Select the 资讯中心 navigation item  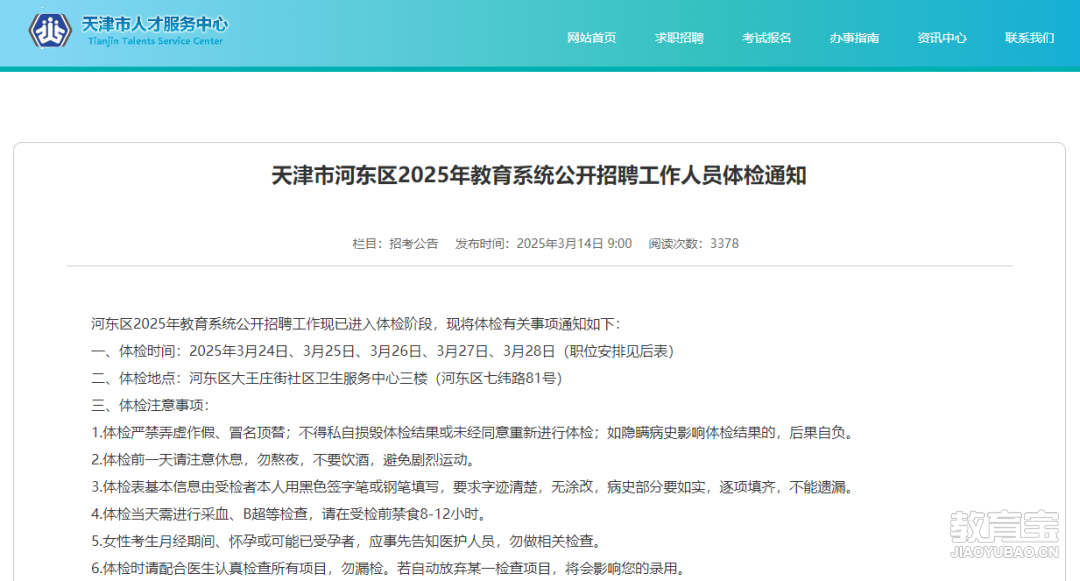(942, 38)
